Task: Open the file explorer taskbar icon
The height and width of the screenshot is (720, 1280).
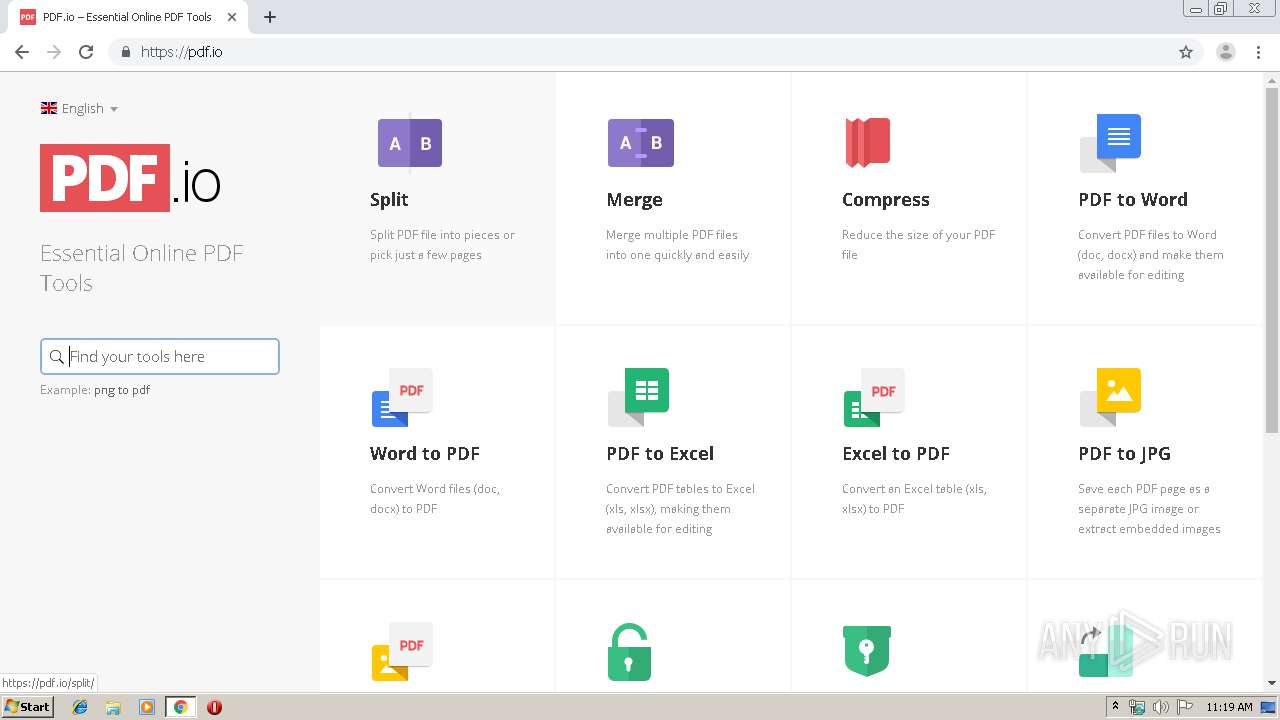Action: [x=113, y=707]
